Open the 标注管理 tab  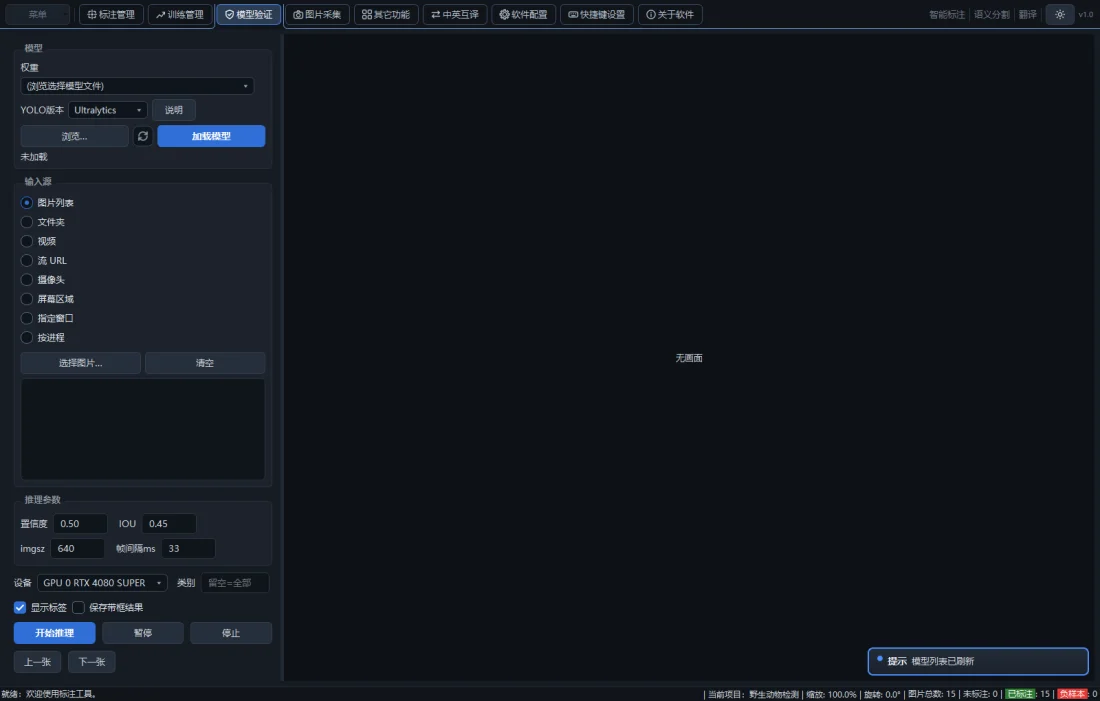[111, 15]
